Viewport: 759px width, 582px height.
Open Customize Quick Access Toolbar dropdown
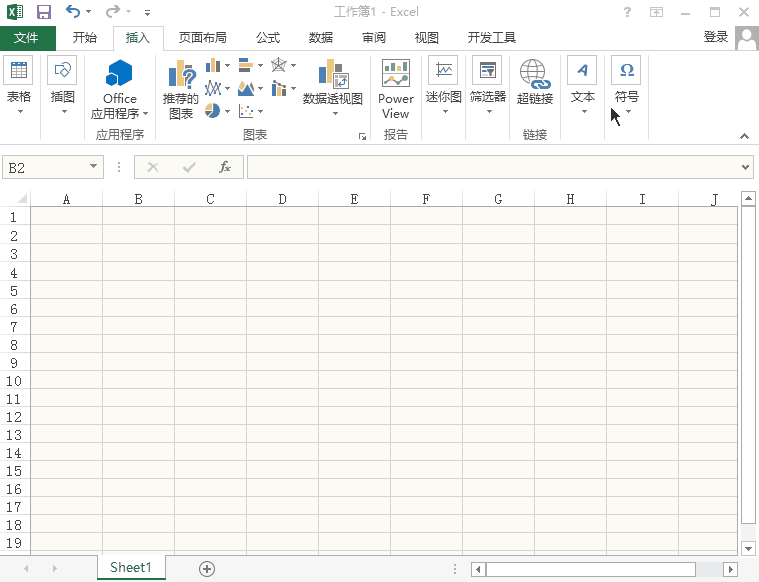147,13
